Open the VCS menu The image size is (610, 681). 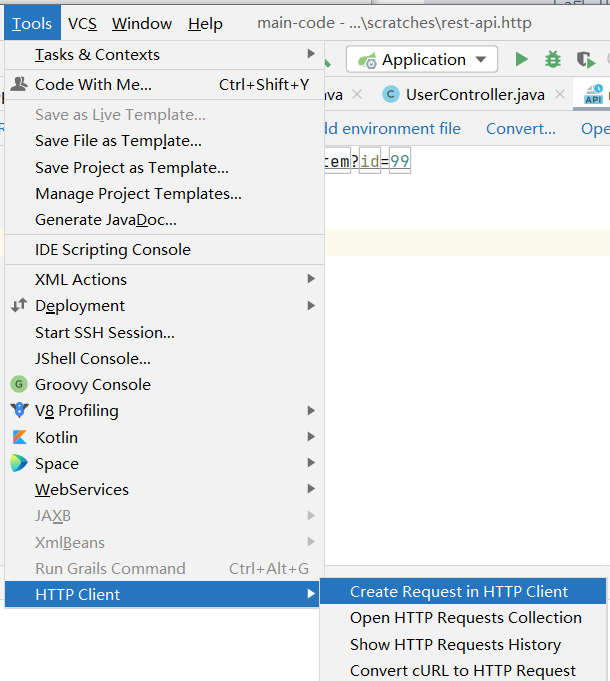pyautogui.click(x=82, y=23)
